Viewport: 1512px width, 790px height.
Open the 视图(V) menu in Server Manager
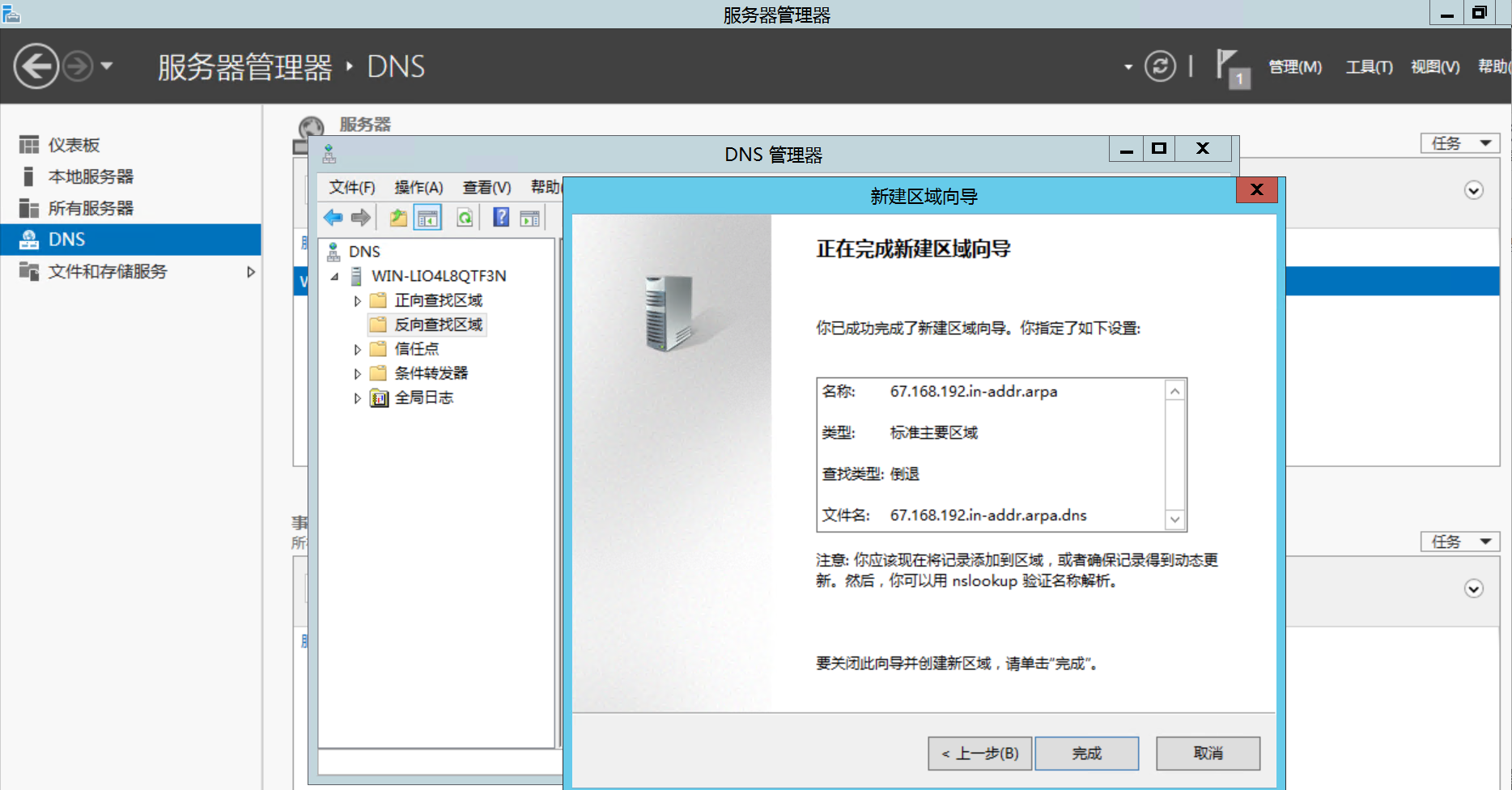tap(1435, 66)
